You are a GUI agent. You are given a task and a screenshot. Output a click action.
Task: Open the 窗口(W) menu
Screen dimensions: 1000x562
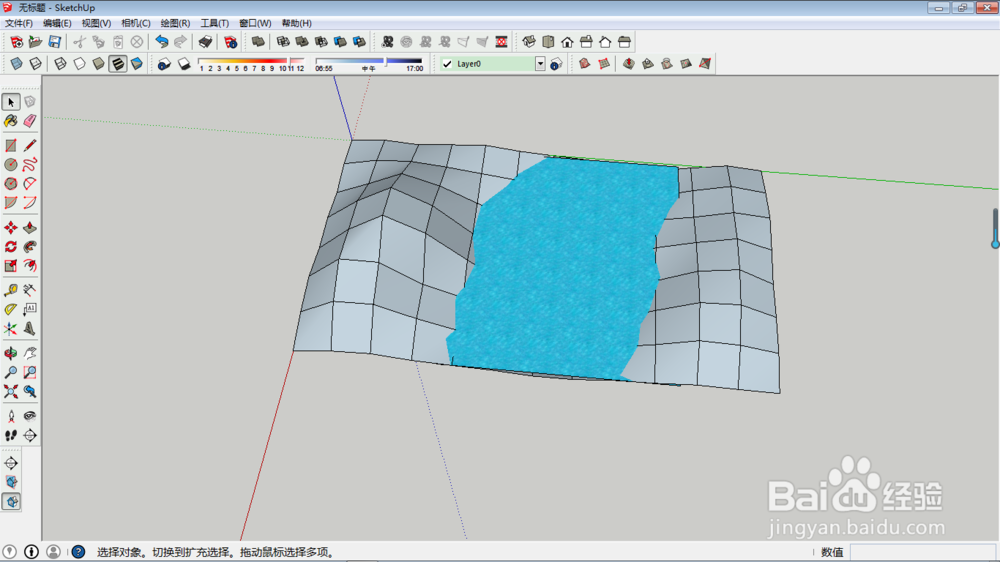(x=255, y=23)
